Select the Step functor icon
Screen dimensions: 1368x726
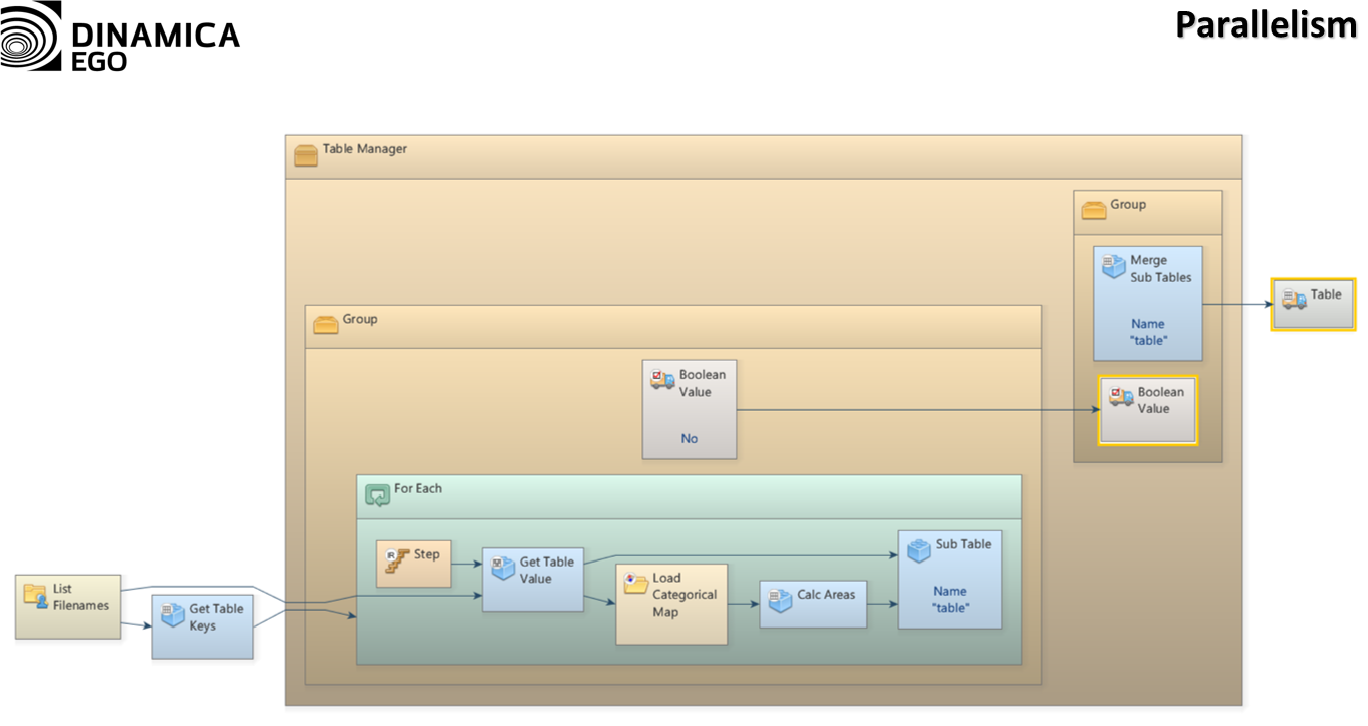tap(397, 558)
